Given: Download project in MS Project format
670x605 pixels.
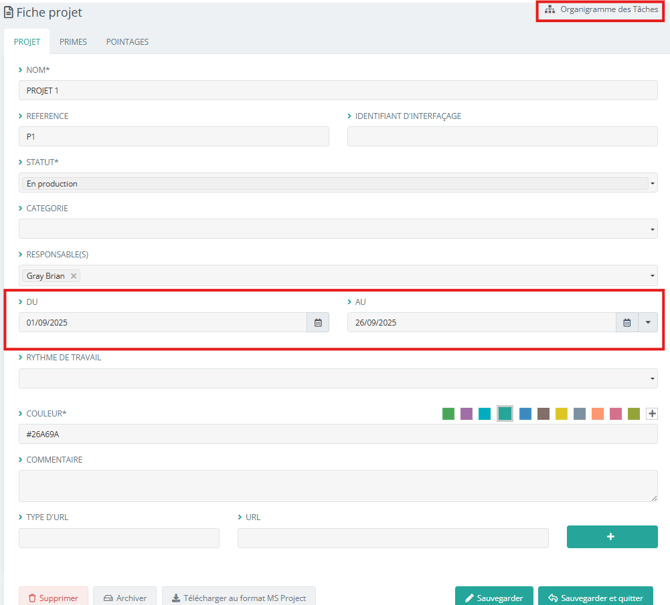Looking at the screenshot, I should click(239, 598).
